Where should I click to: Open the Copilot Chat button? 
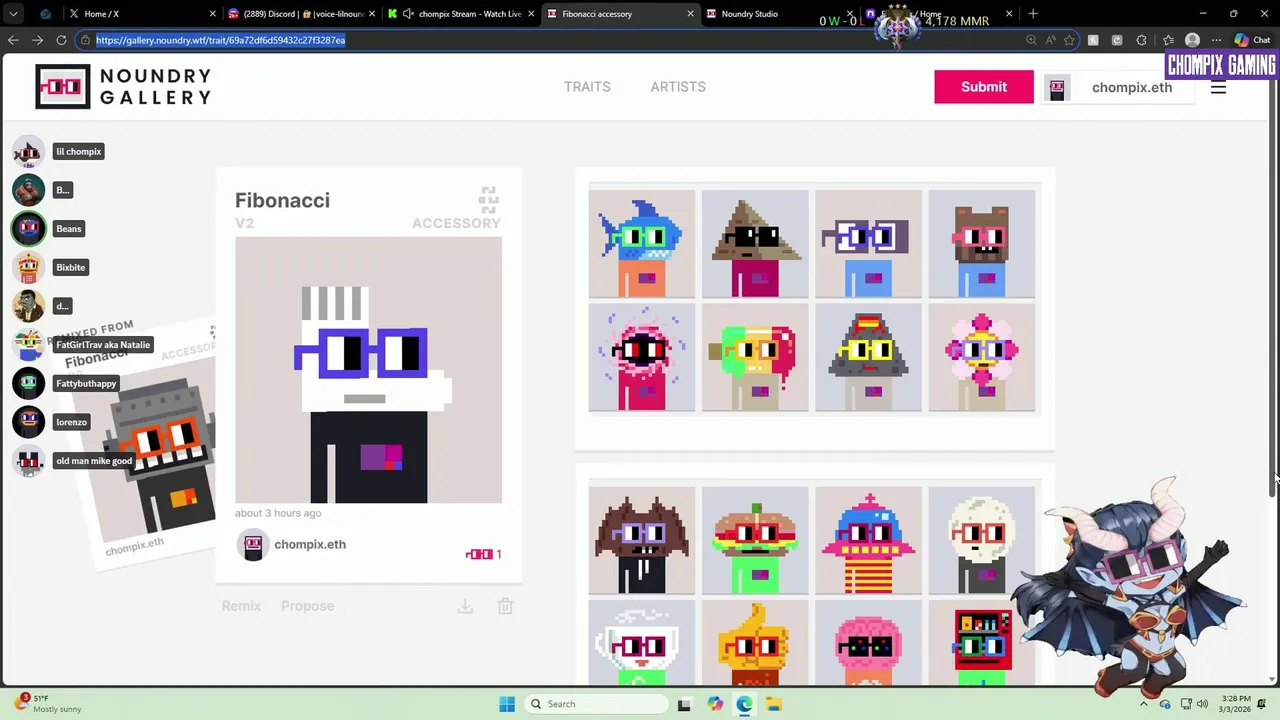pos(1252,40)
